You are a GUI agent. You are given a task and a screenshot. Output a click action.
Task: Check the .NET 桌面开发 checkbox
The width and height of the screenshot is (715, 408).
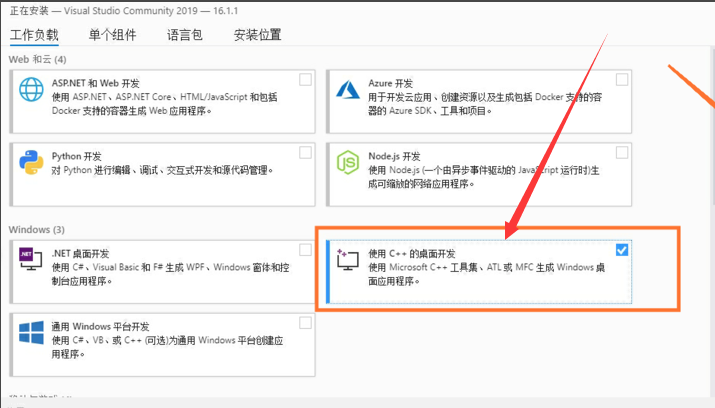click(x=306, y=250)
